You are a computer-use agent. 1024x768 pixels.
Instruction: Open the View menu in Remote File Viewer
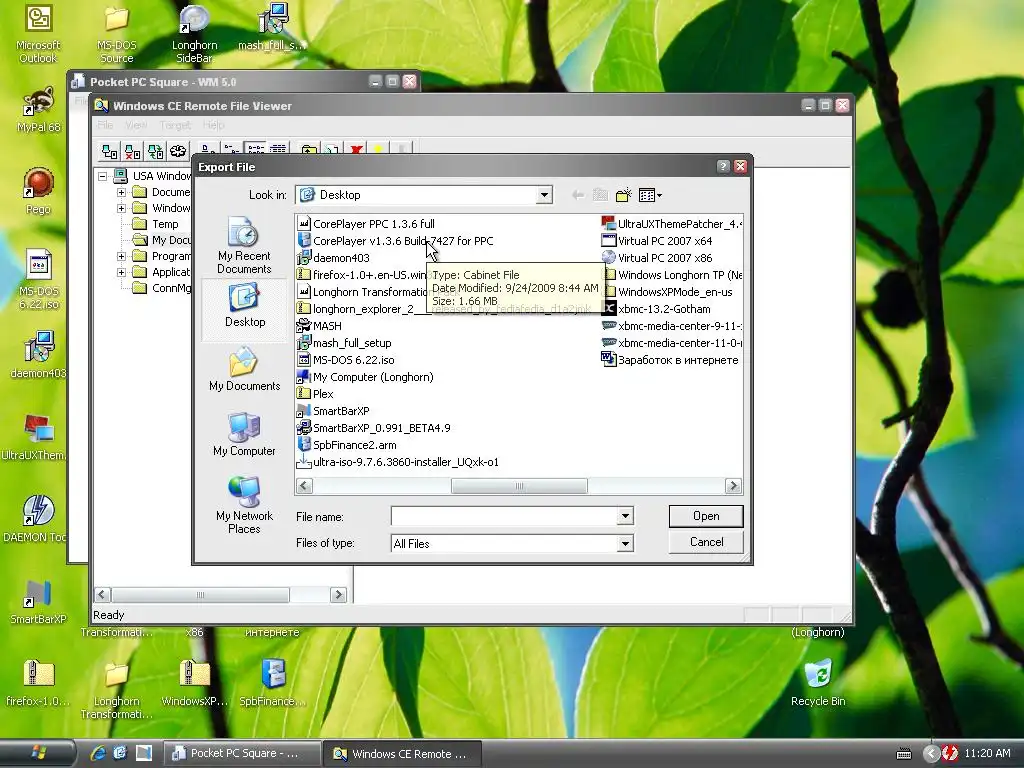coord(136,125)
